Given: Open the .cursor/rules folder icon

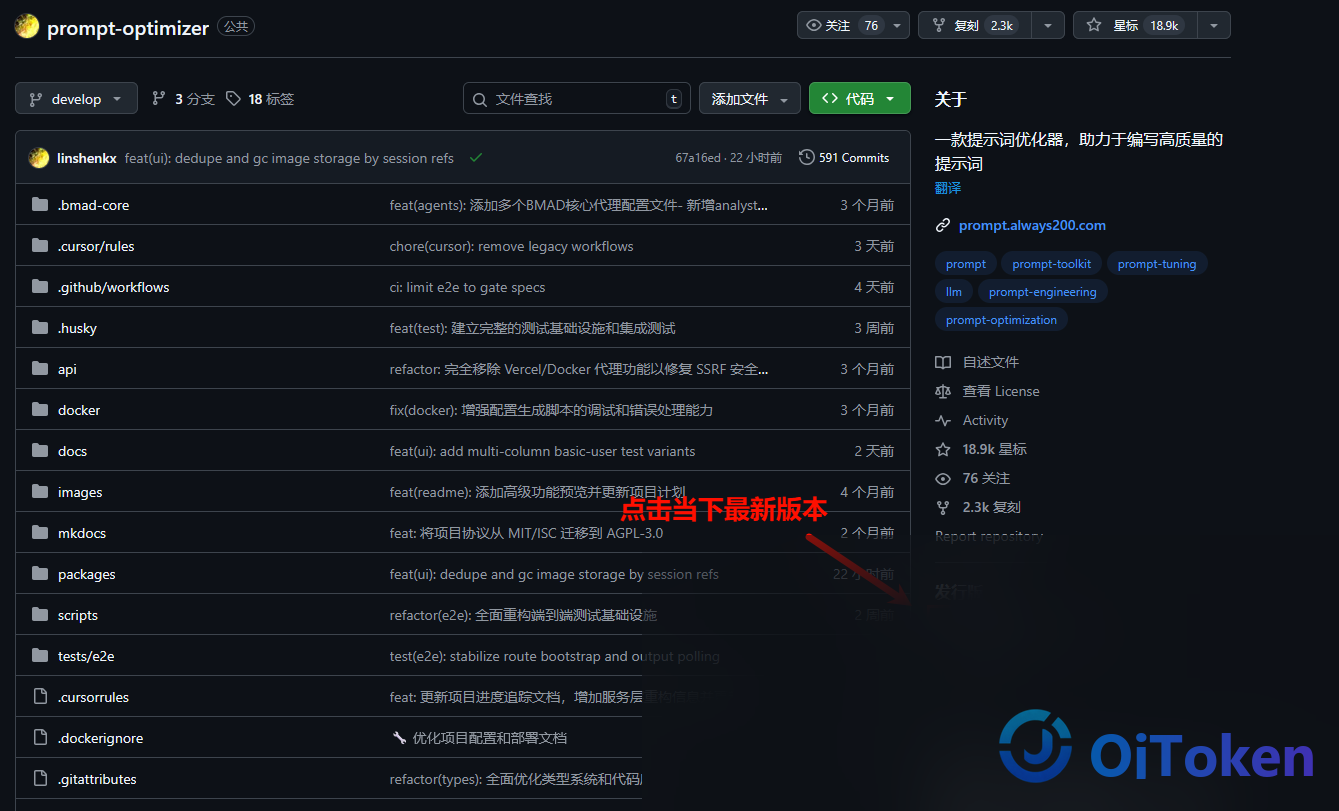Looking at the screenshot, I should pyautogui.click(x=40, y=246).
